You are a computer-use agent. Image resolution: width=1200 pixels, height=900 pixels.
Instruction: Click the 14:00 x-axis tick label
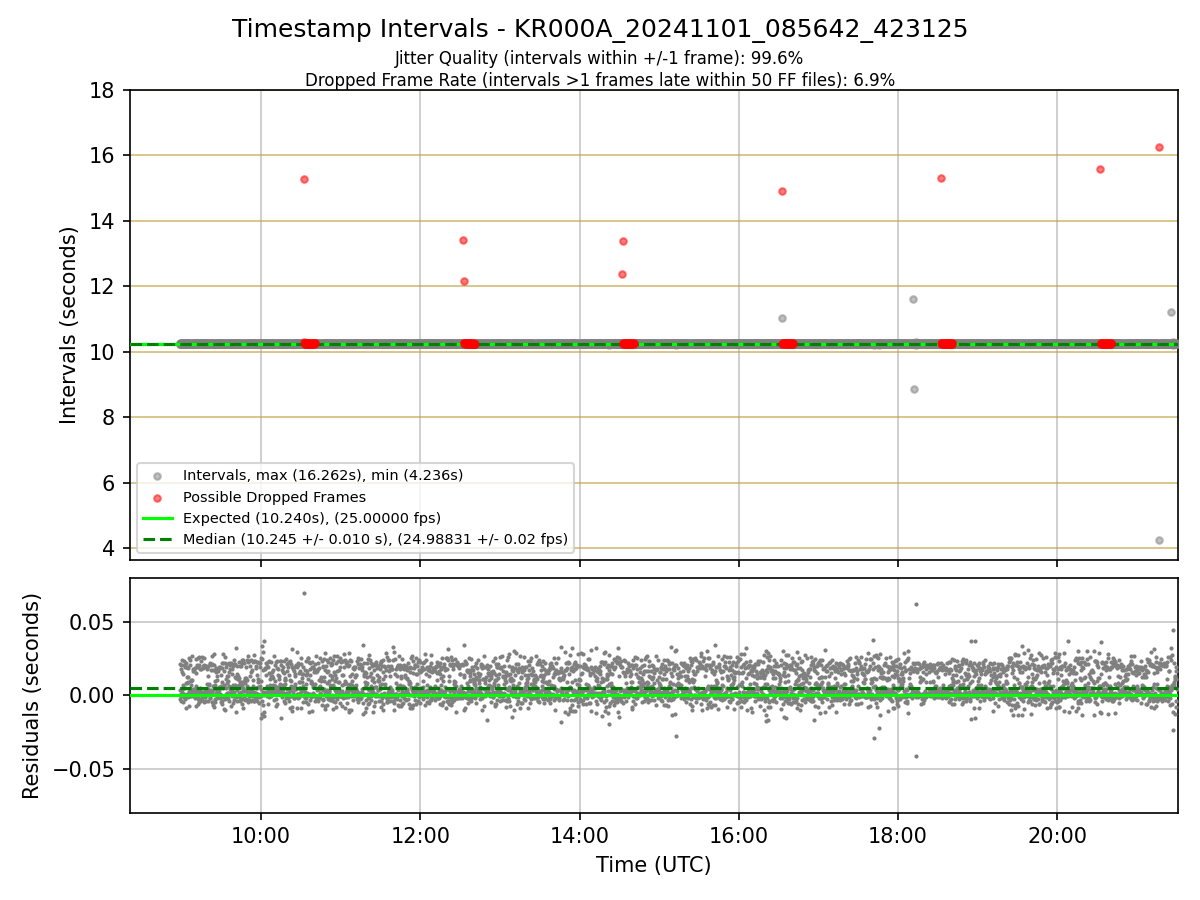pos(580,836)
